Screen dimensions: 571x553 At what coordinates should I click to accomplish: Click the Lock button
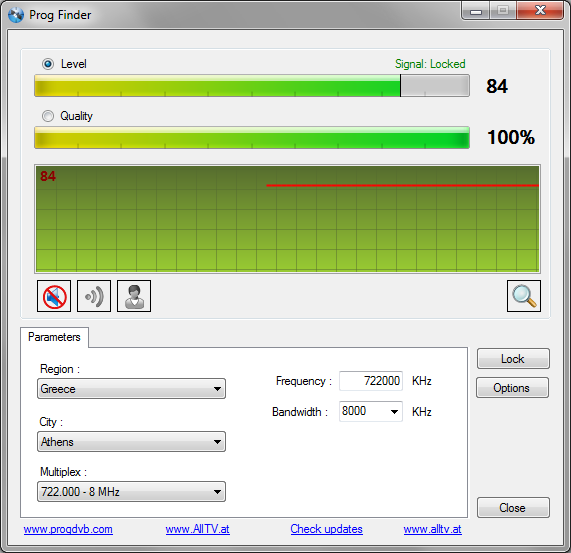[513, 359]
